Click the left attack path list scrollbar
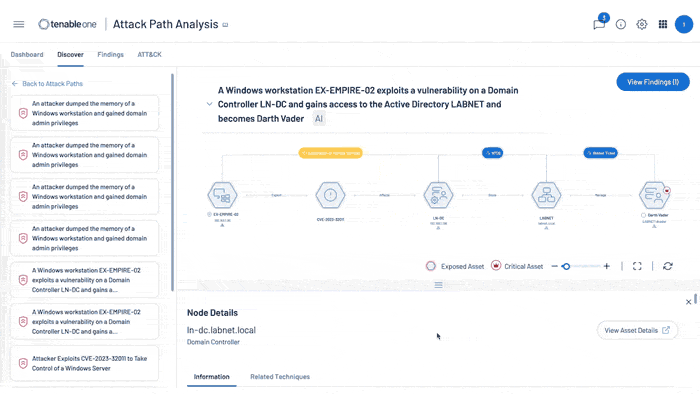The image size is (700, 394). click(x=172, y=182)
